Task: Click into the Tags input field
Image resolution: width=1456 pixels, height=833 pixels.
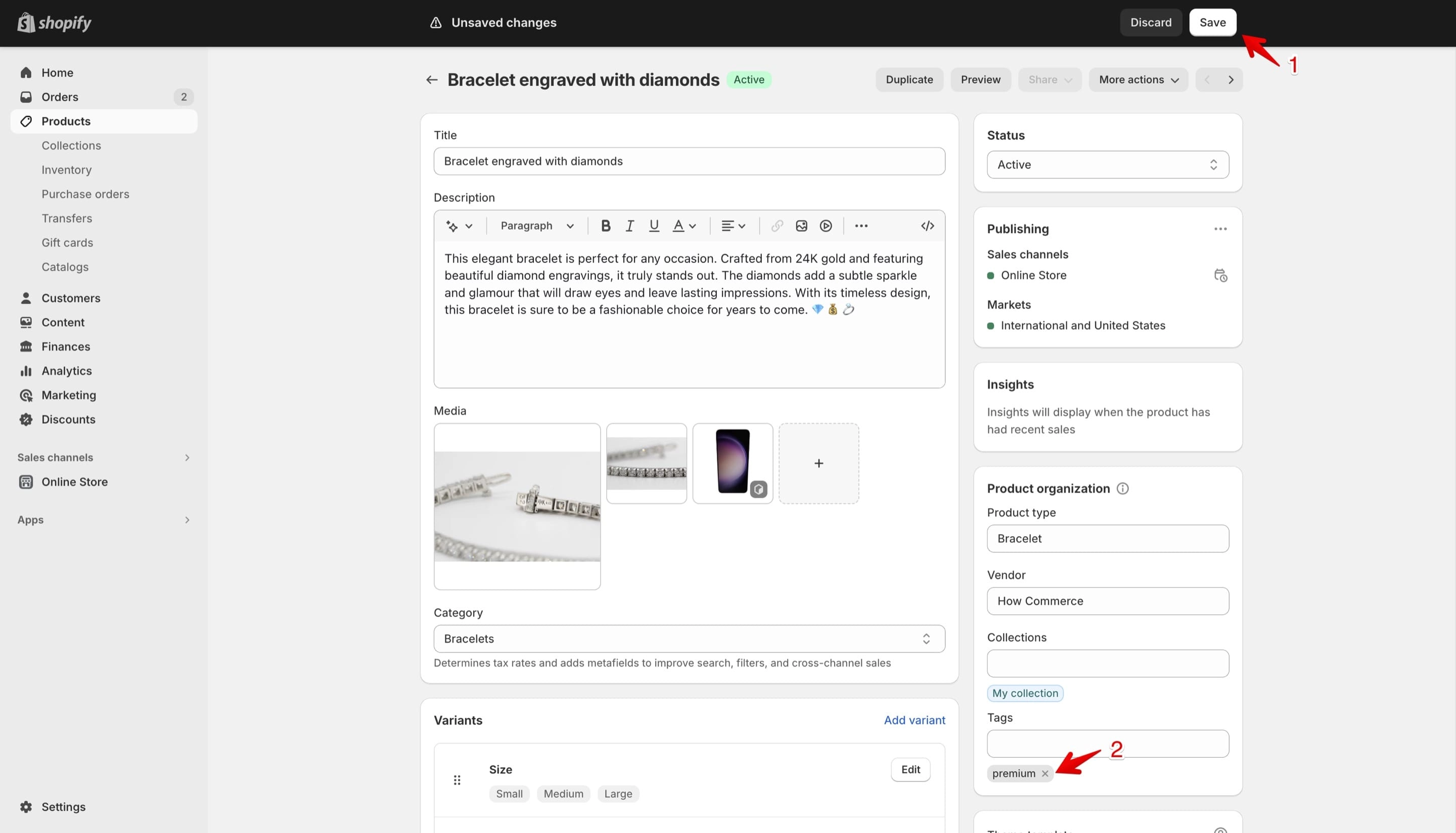Action: pos(1108,744)
